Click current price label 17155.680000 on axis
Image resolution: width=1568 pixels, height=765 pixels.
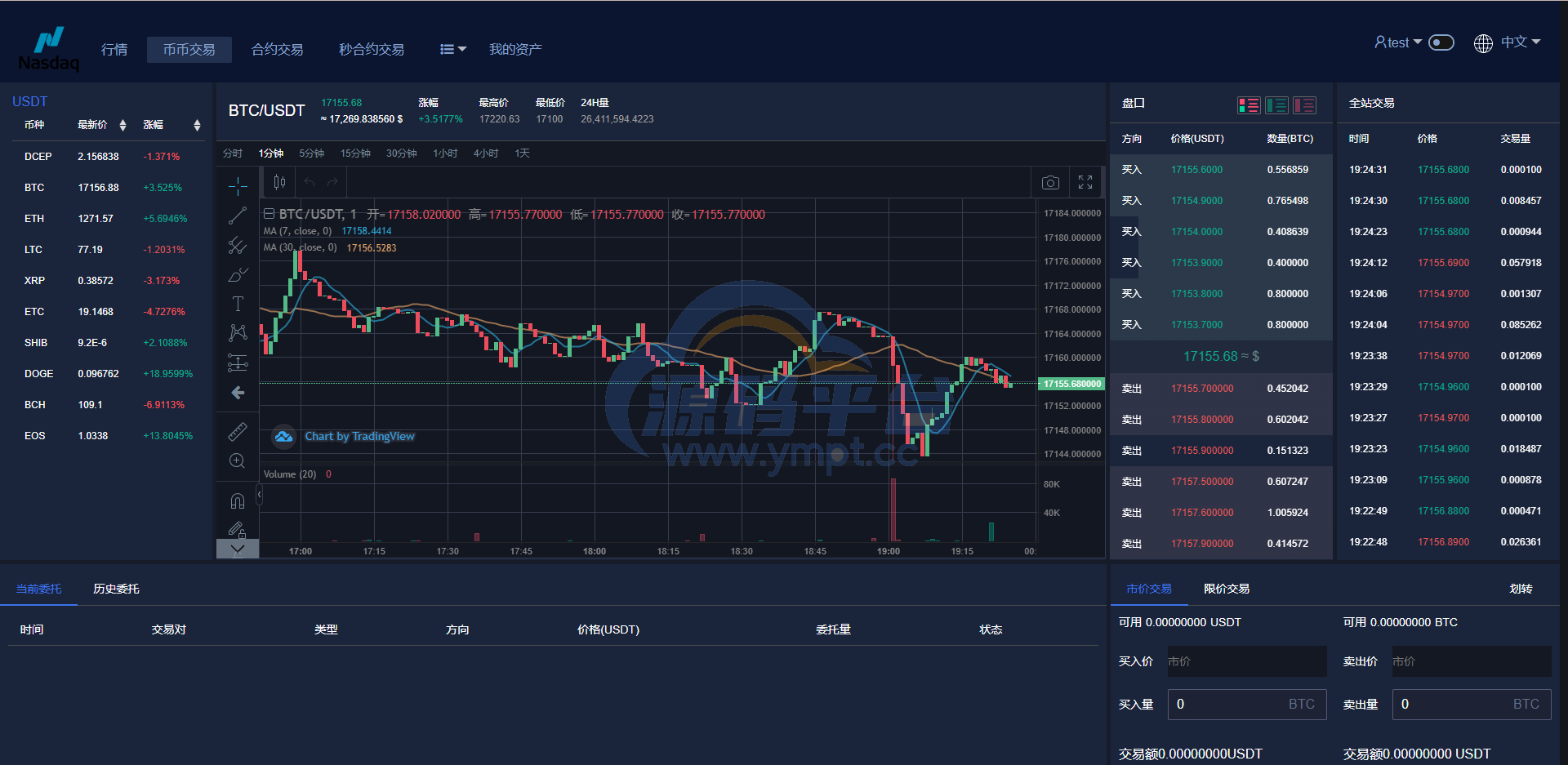(1072, 384)
